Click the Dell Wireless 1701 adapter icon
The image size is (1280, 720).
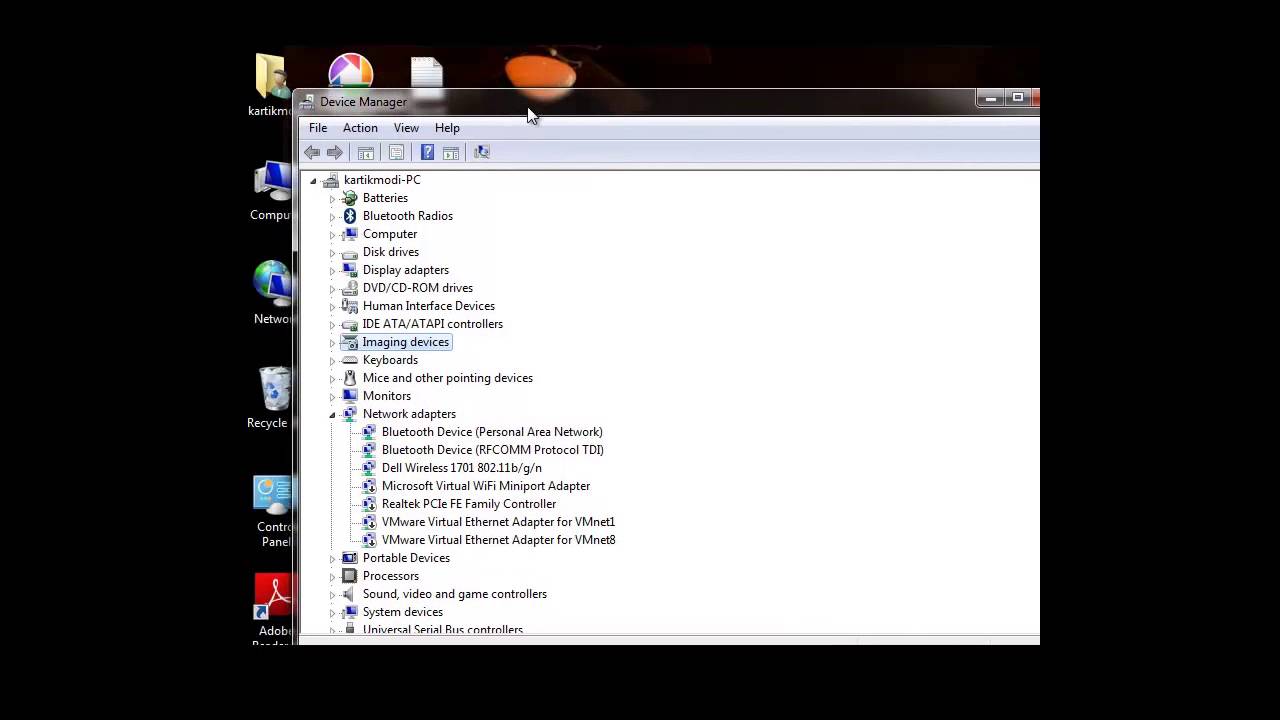pos(368,468)
